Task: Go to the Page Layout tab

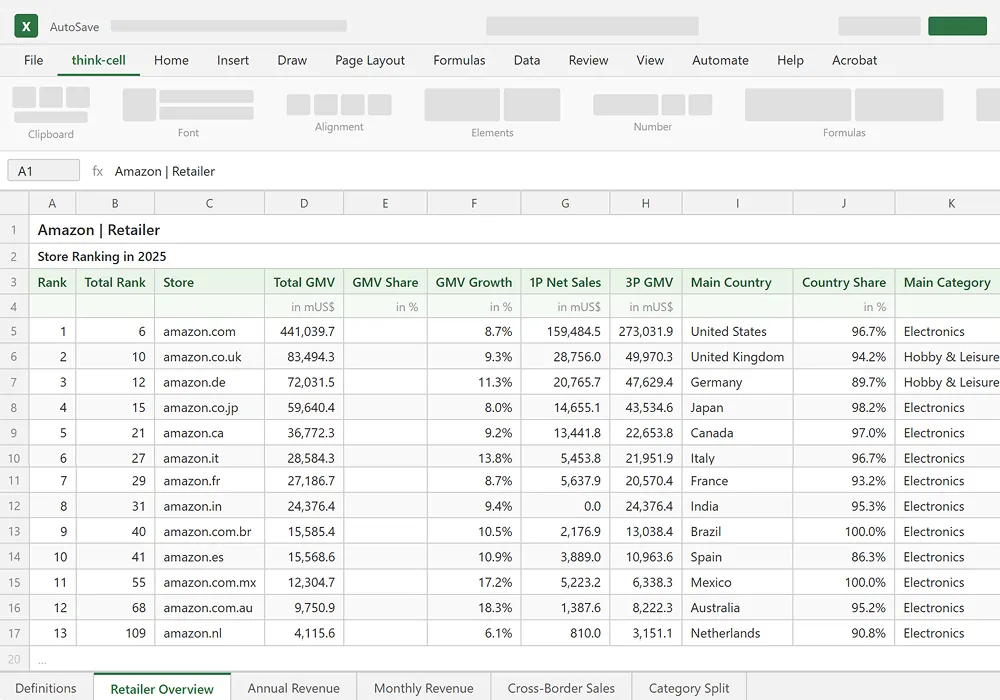Action: click(x=370, y=60)
